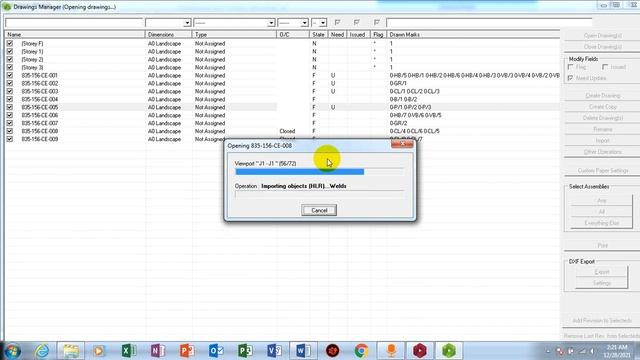Toggle the Need filter checkbox in filter row
This screenshot has height=360, width=640.
tap(337, 22)
